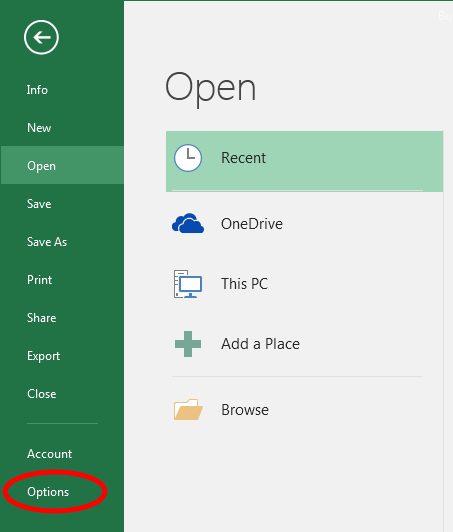Click the Browse folder icon
The width and height of the screenshot is (453, 532).
tap(188, 410)
